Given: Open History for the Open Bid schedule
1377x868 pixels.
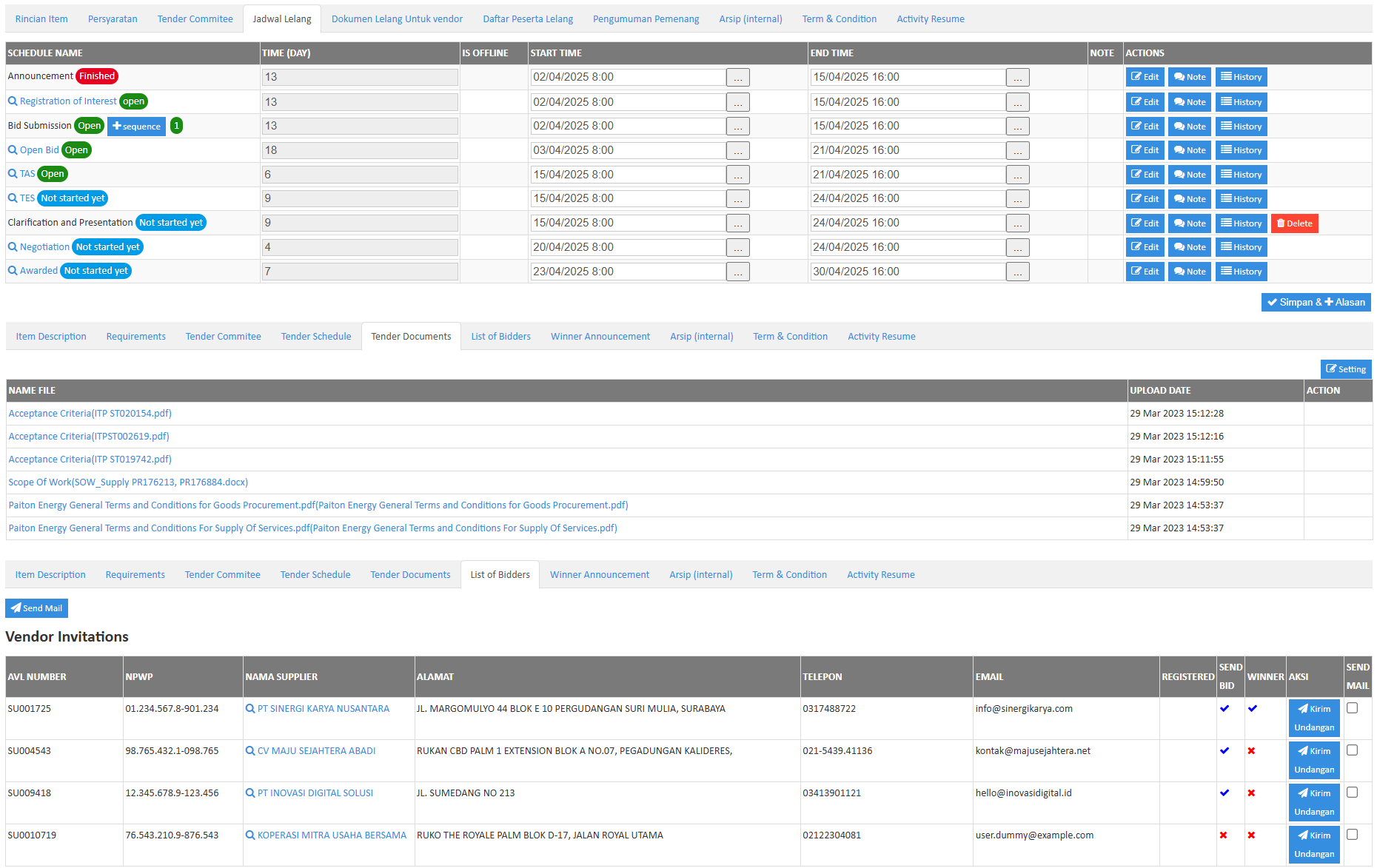Looking at the screenshot, I should tap(1241, 150).
